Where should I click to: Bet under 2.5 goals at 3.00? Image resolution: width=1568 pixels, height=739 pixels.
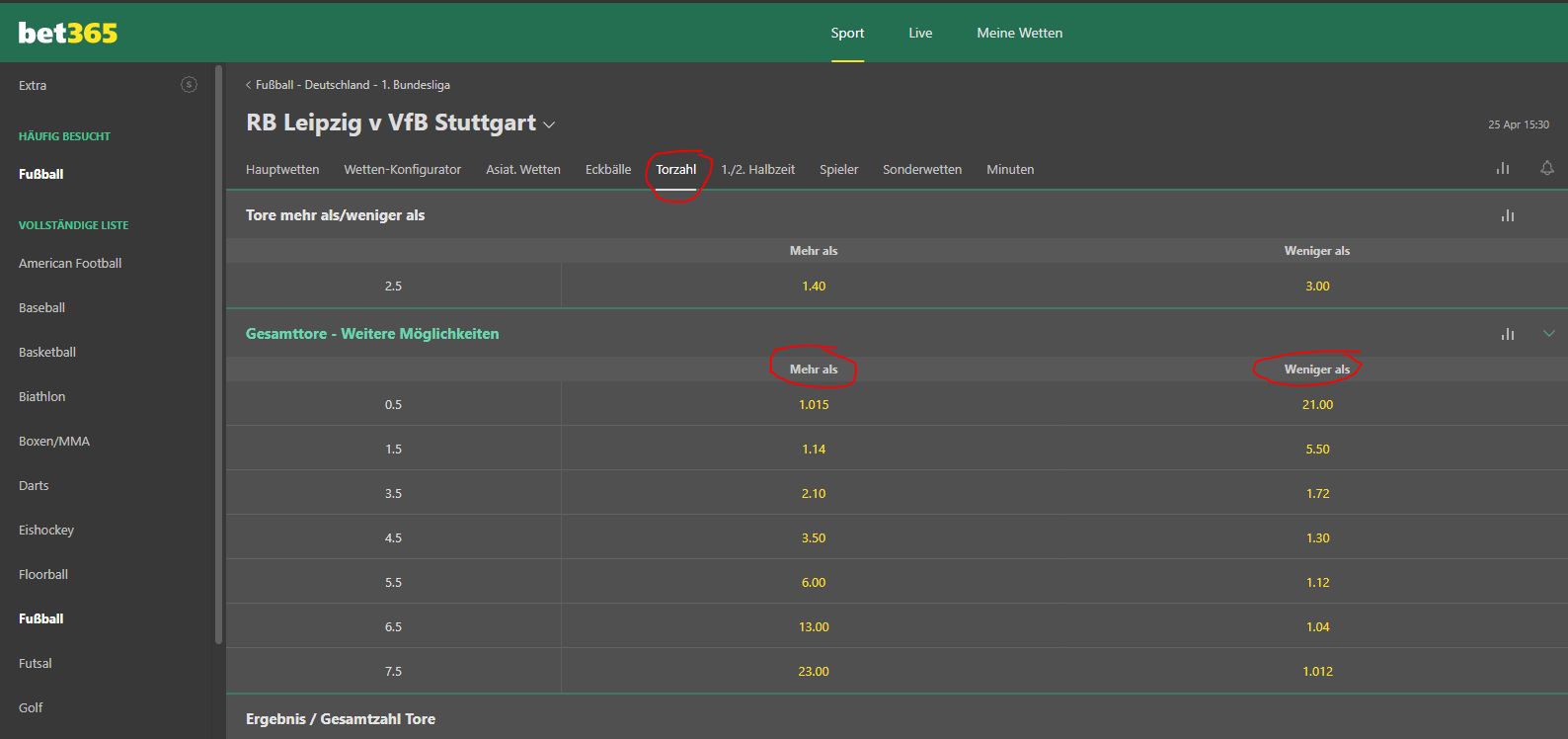(x=1317, y=286)
